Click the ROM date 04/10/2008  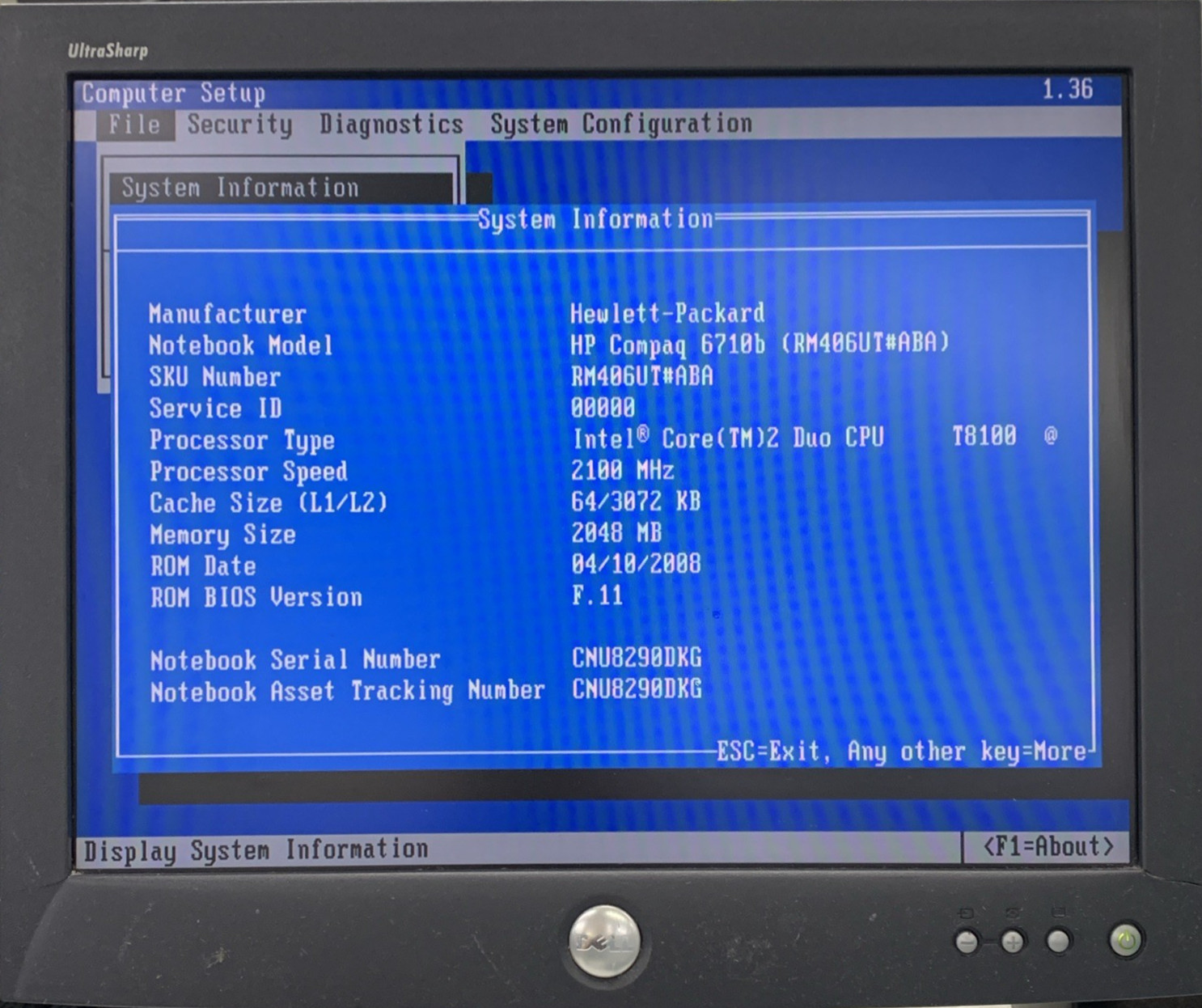click(636, 564)
